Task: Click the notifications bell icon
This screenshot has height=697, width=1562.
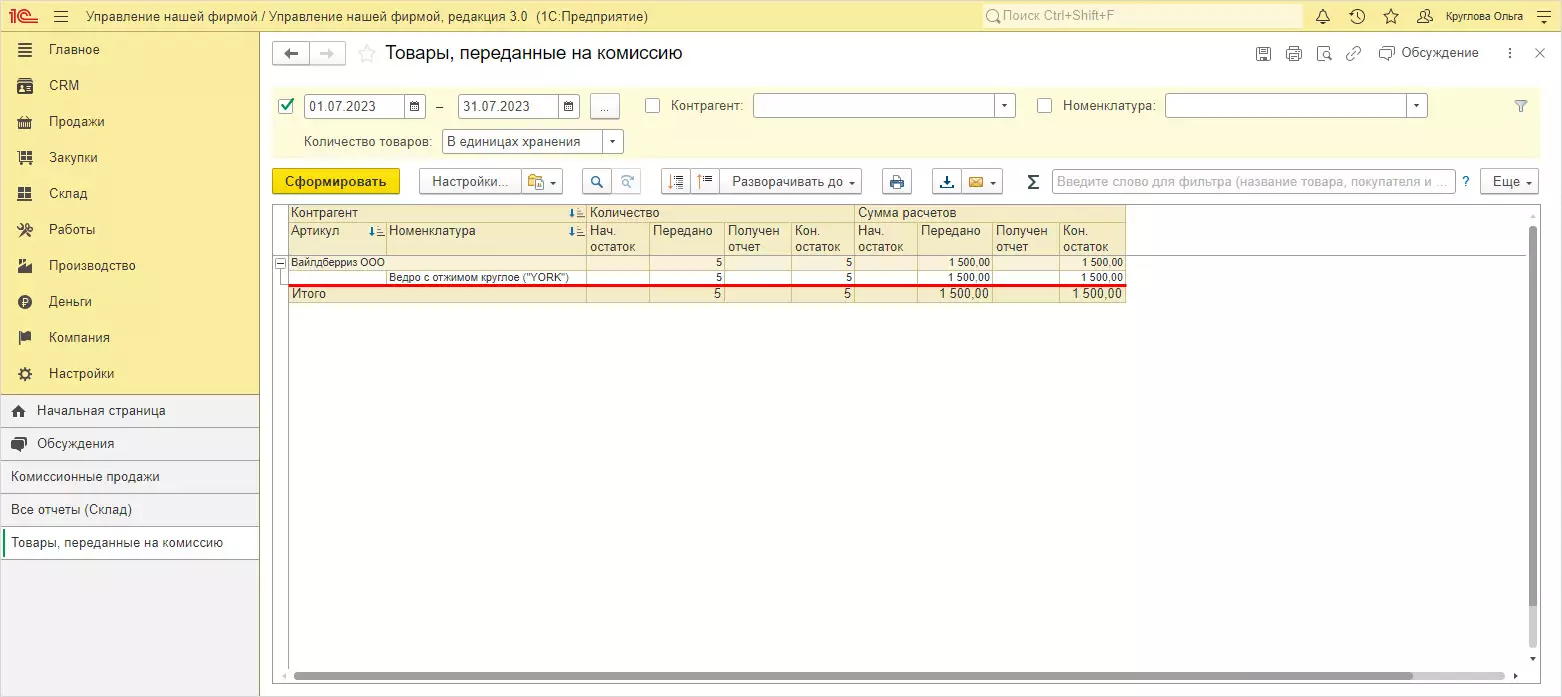Action: click(x=1323, y=17)
